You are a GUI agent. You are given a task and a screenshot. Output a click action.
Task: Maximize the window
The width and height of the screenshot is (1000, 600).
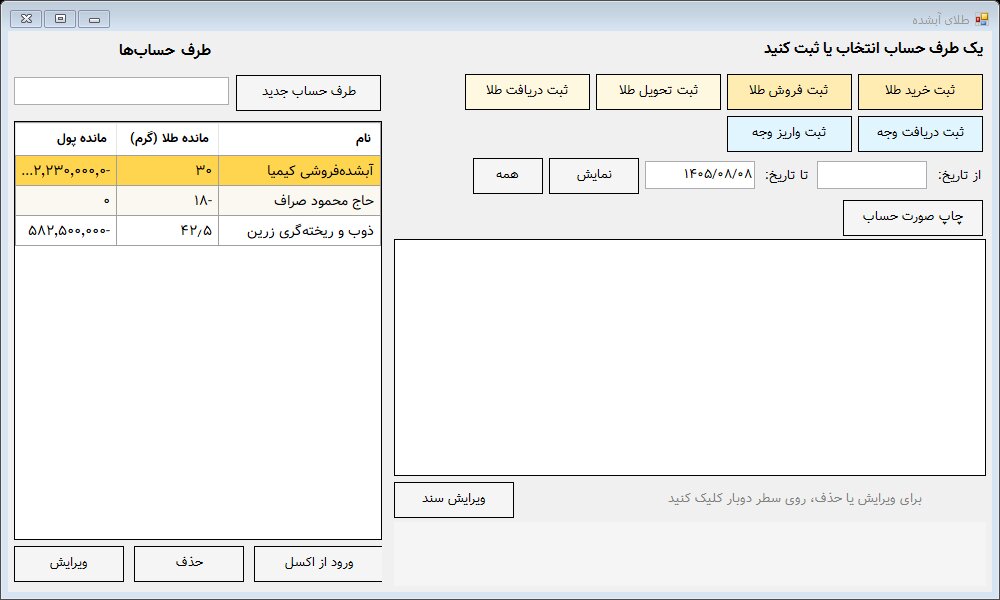click(x=61, y=19)
